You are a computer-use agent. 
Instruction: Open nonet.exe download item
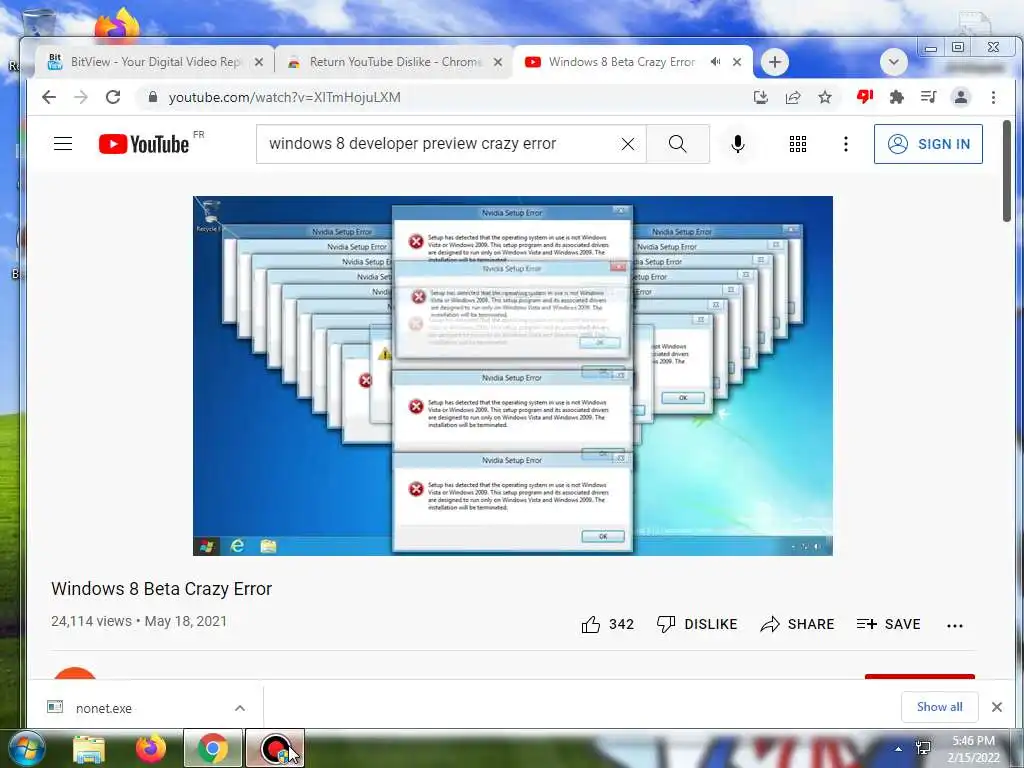click(x=103, y=708)
